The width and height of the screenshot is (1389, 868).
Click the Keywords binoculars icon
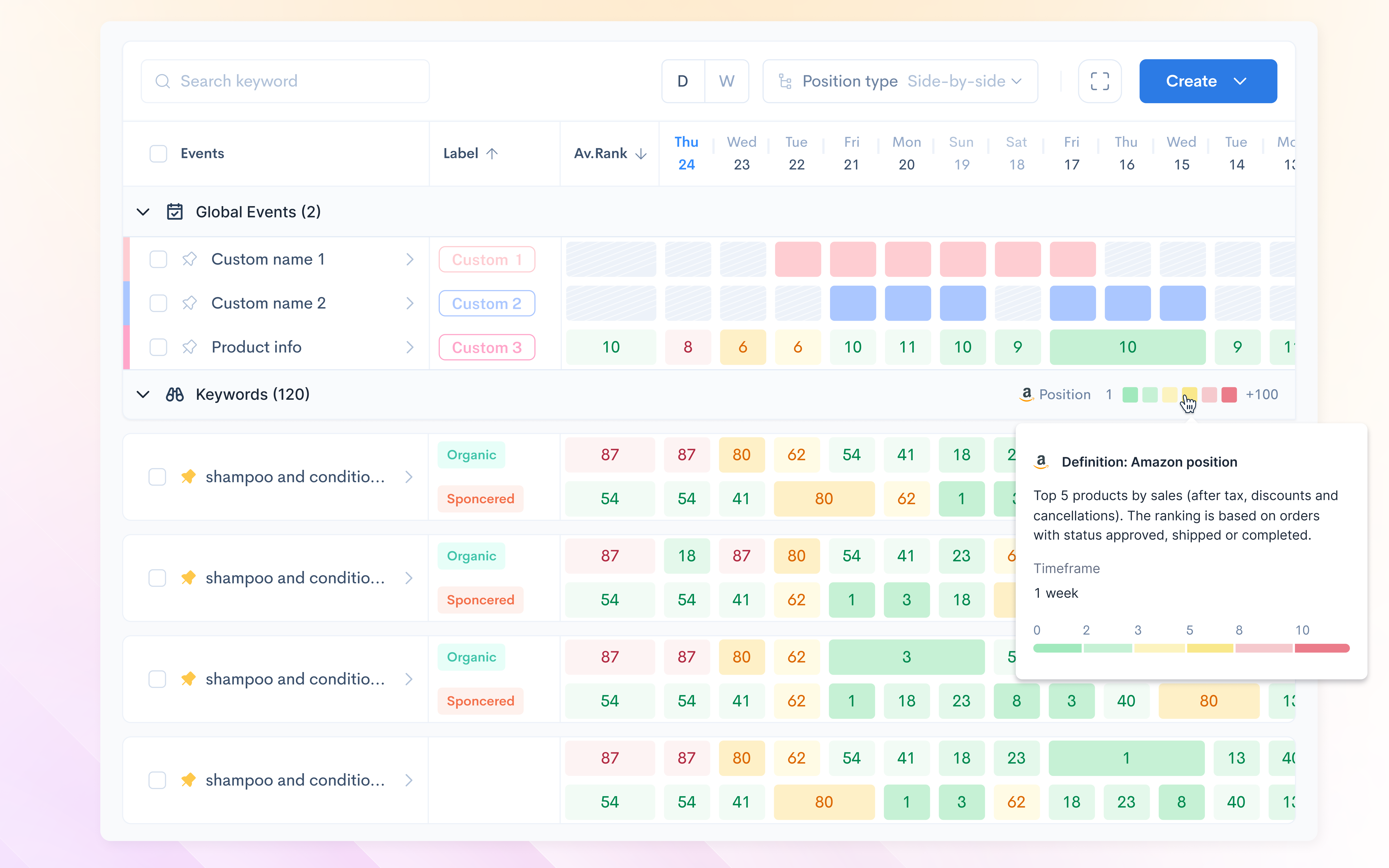tap(175, 394)
